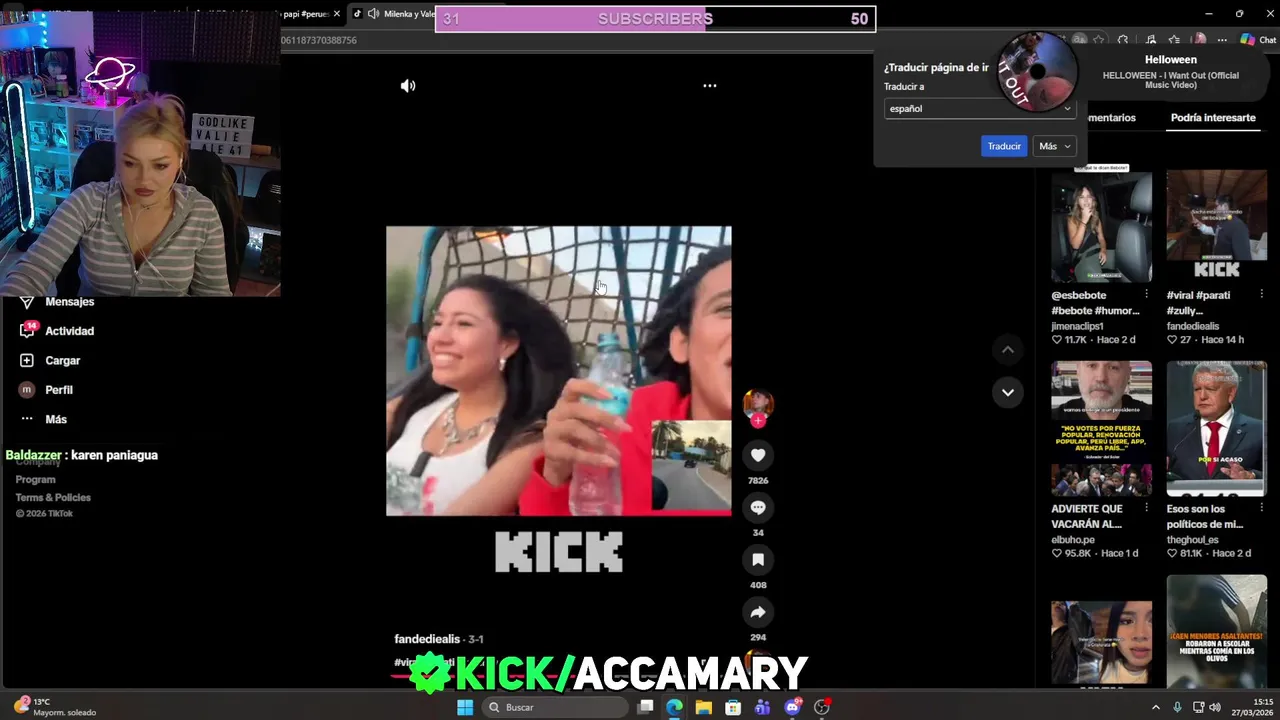
Task: Open the microphone icon in system tray
Action: tap(1177, 707)
